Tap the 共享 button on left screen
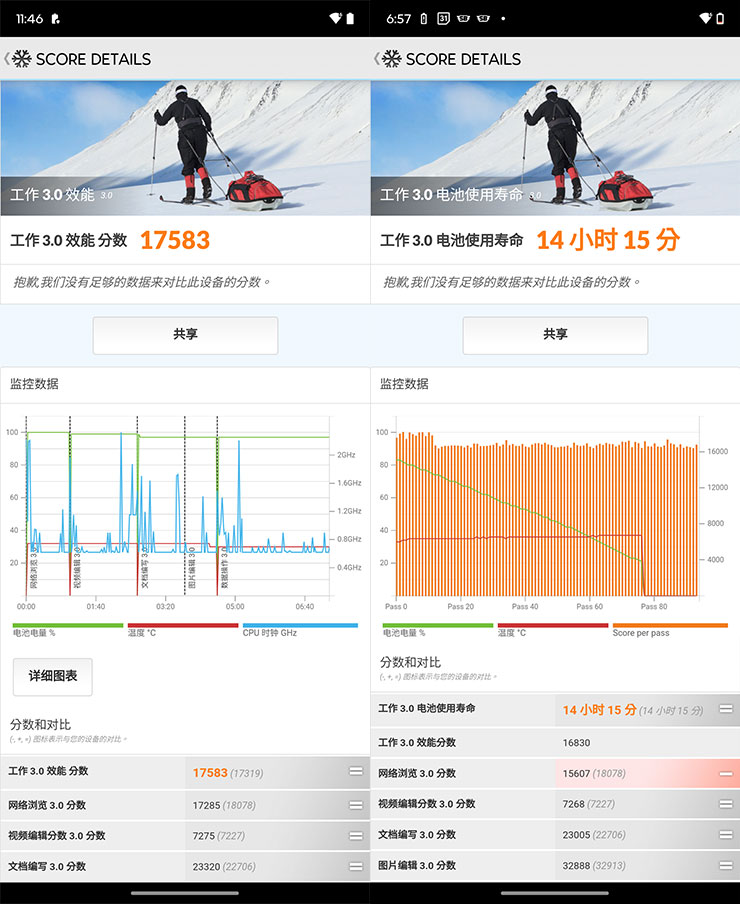This screenshot has height=904, width=740. [185, 335]
